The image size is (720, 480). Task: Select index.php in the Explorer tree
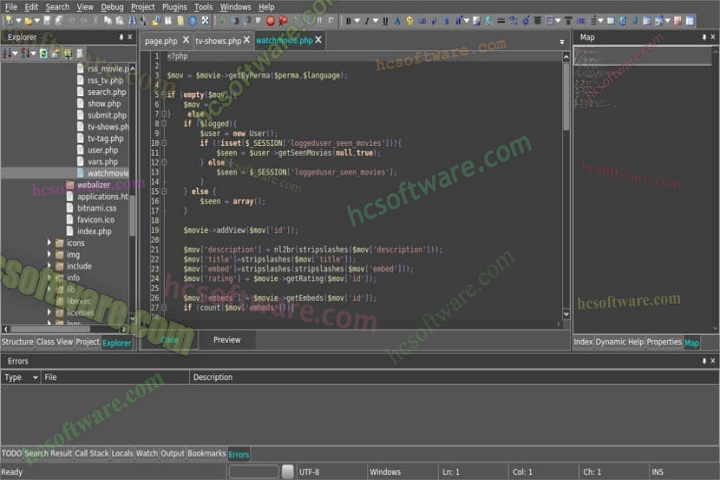pos(94,231)
